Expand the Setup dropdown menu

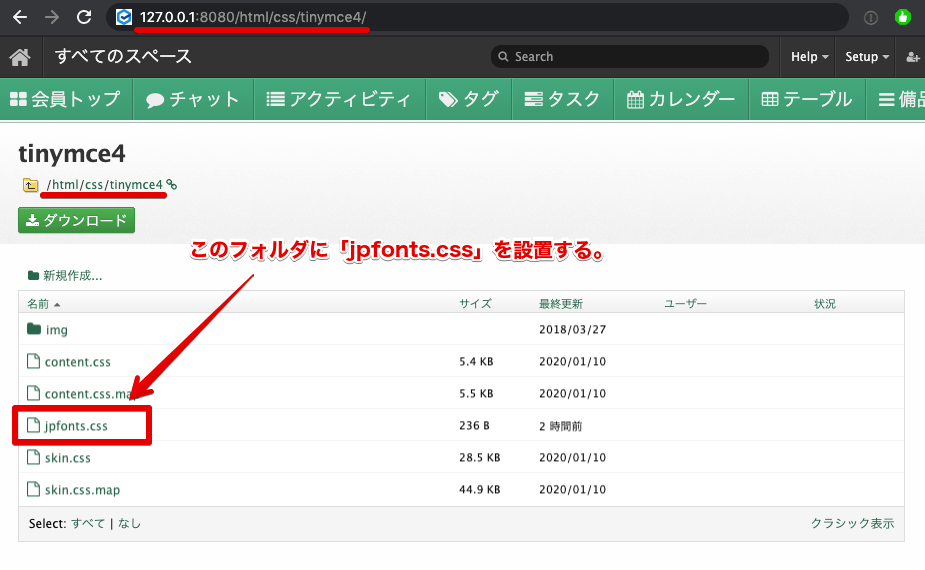point(867,57)
